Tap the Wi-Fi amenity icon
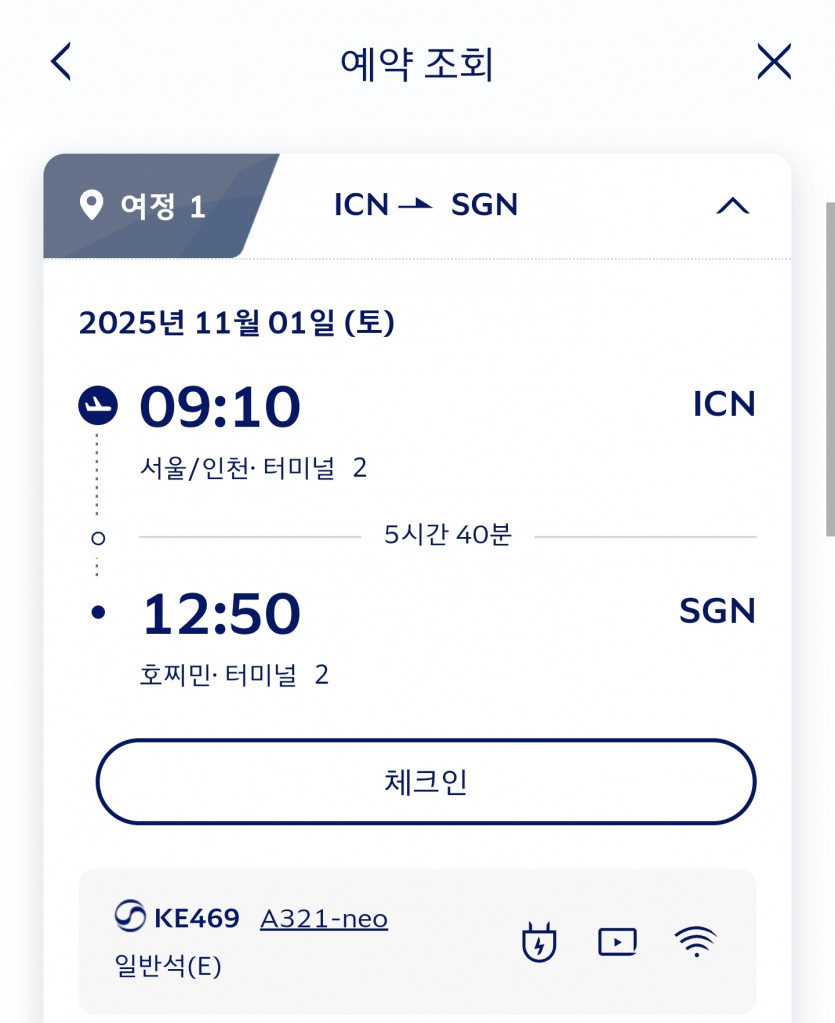 pyautogui.click(x=696, y=942)
